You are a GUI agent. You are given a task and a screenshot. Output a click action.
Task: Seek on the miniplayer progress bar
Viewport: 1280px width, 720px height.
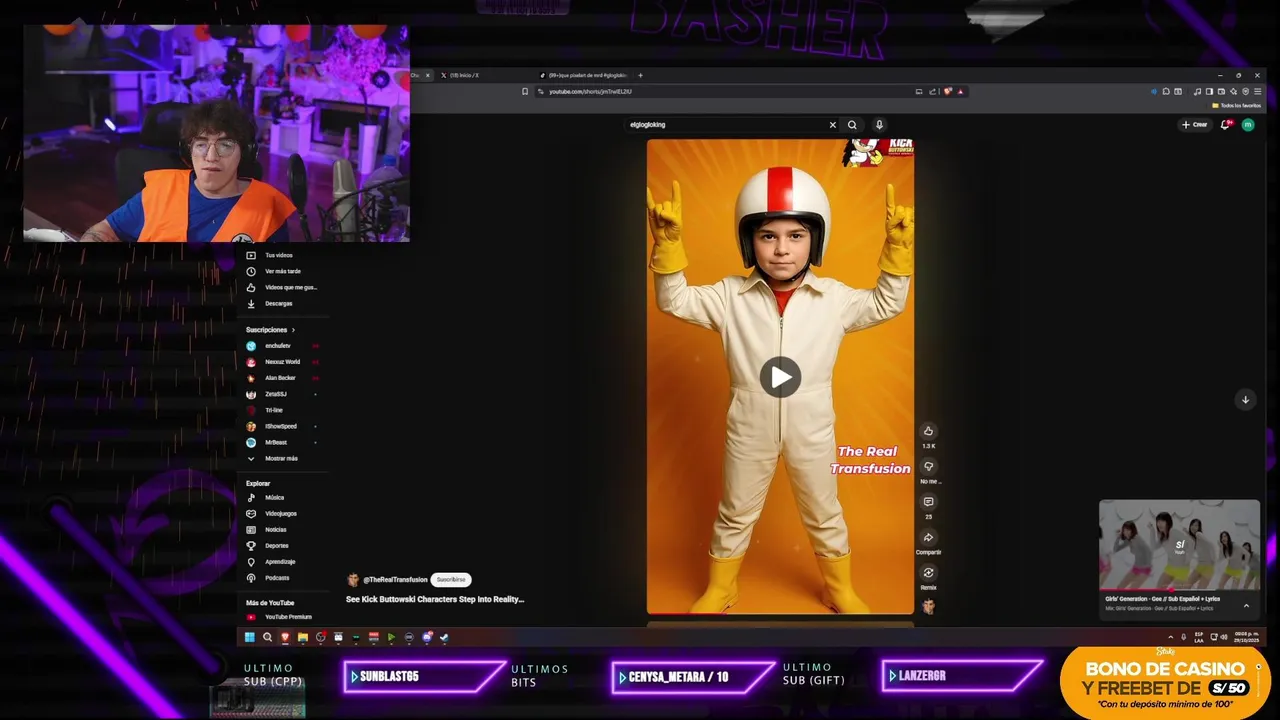click(x=1179, y=591)
